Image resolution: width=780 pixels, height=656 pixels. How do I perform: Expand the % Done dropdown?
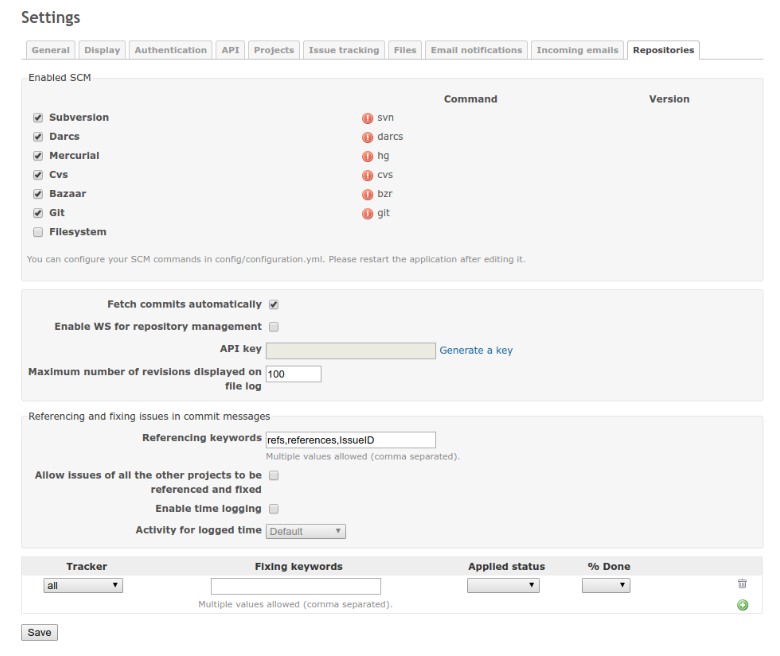pos(606,586)
